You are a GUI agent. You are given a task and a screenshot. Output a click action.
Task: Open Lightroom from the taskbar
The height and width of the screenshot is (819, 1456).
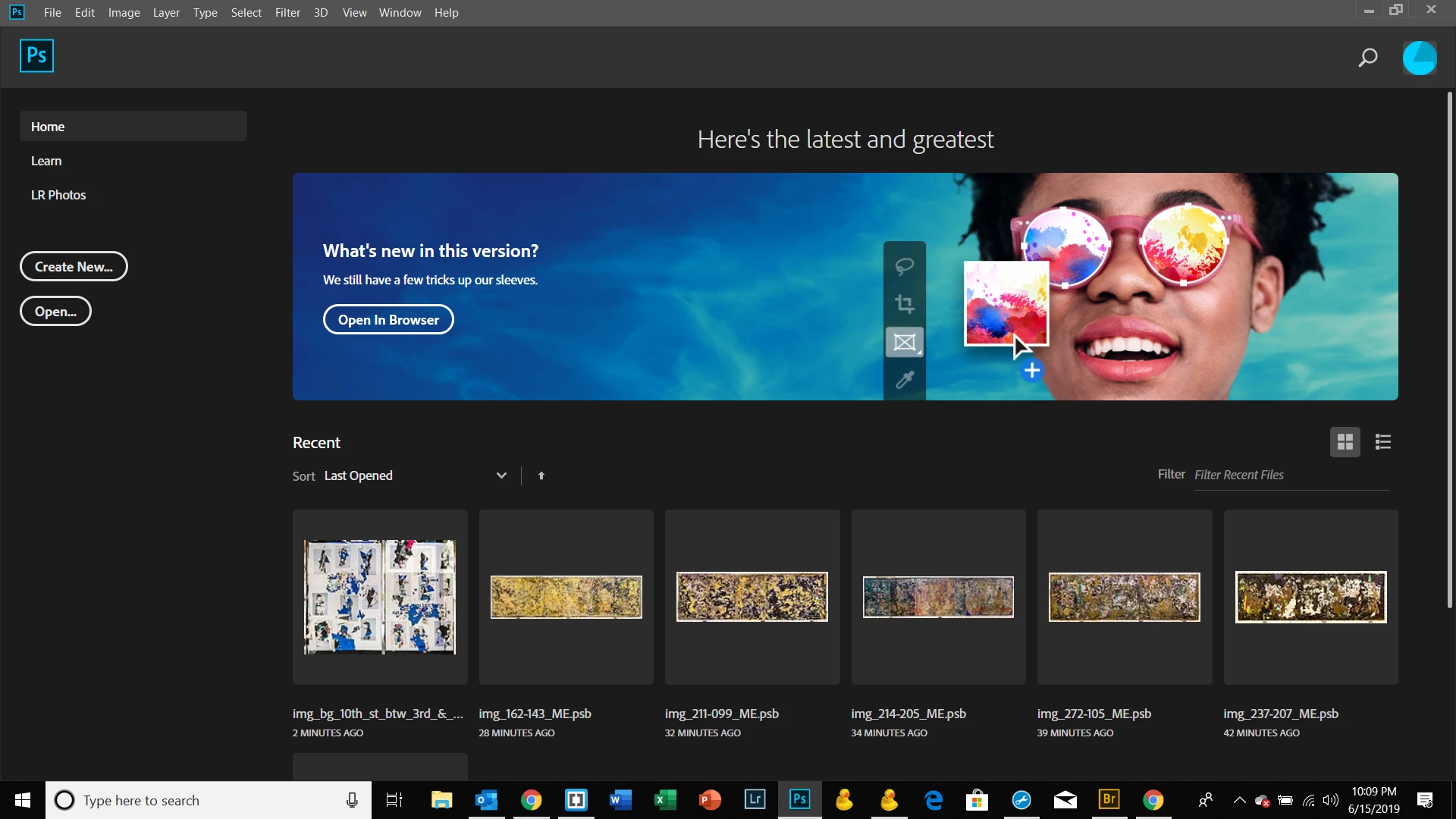click(x=755, y=799)
